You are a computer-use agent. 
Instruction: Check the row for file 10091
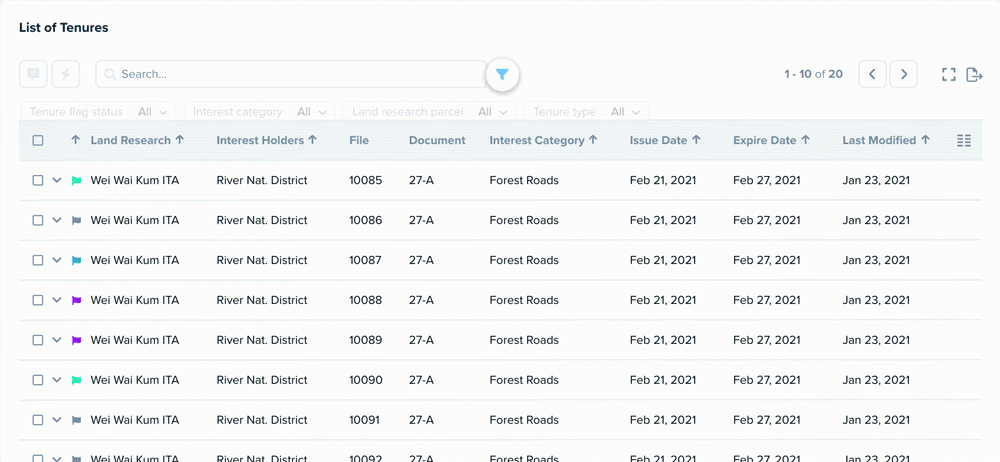click(38, 420)
